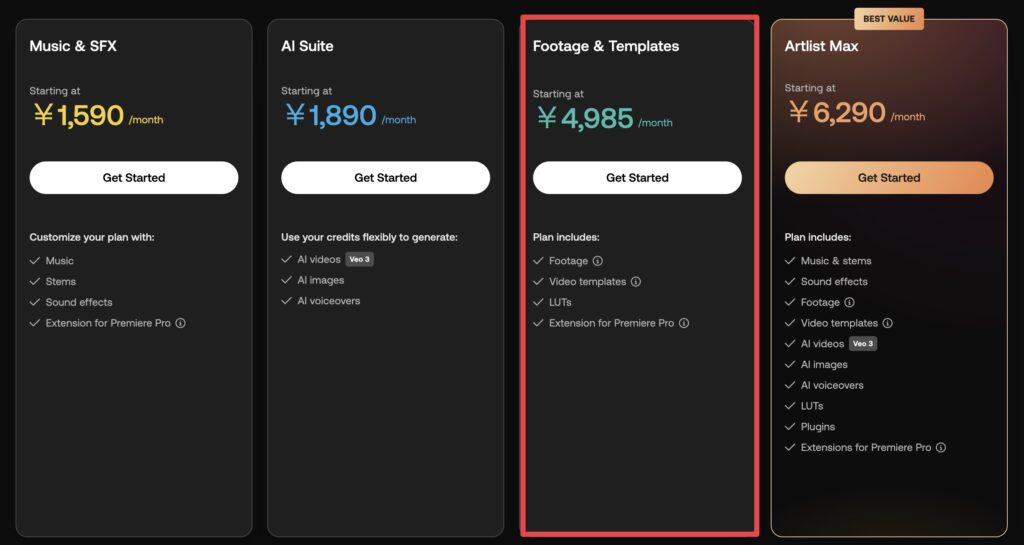The width and height of the screenshot is (1024, 545).
Task: Click the Video templates info icon in Artlist Max
Action: (x=888, y=323)
